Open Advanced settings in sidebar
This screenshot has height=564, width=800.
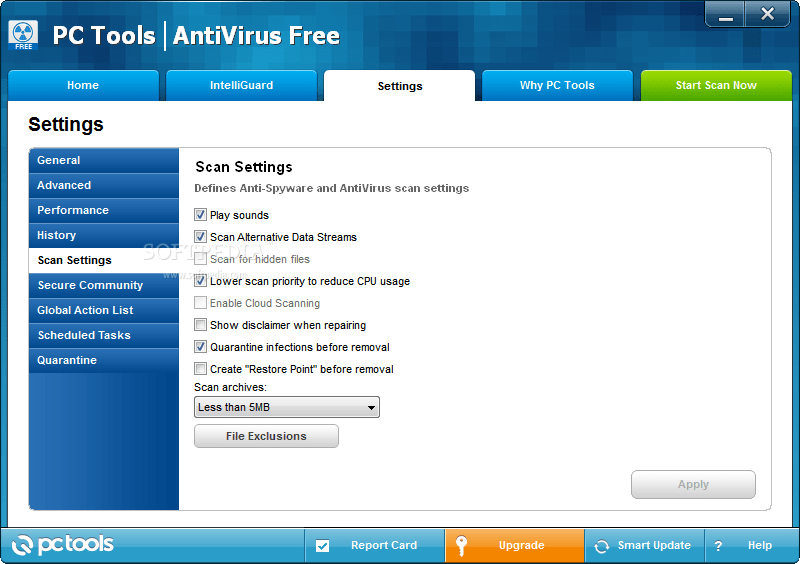coord(104,185)
